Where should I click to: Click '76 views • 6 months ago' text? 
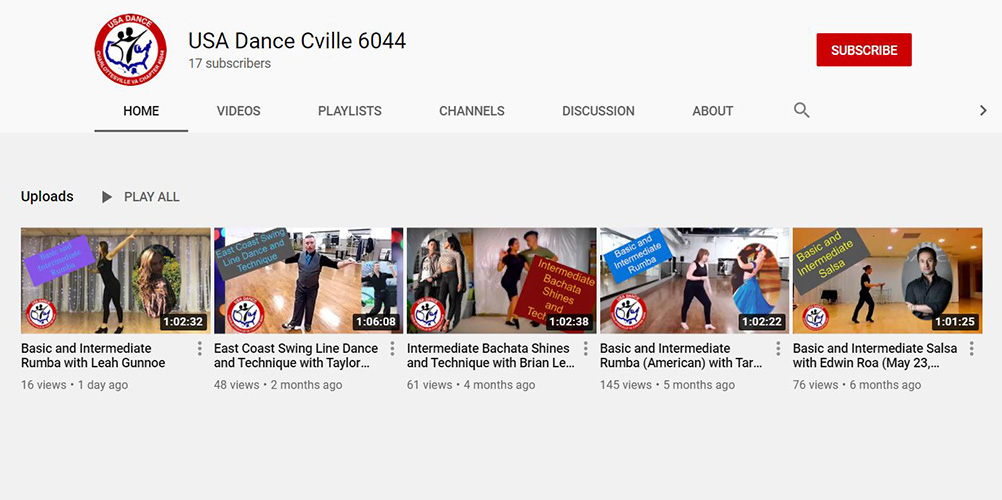point(857,385)
